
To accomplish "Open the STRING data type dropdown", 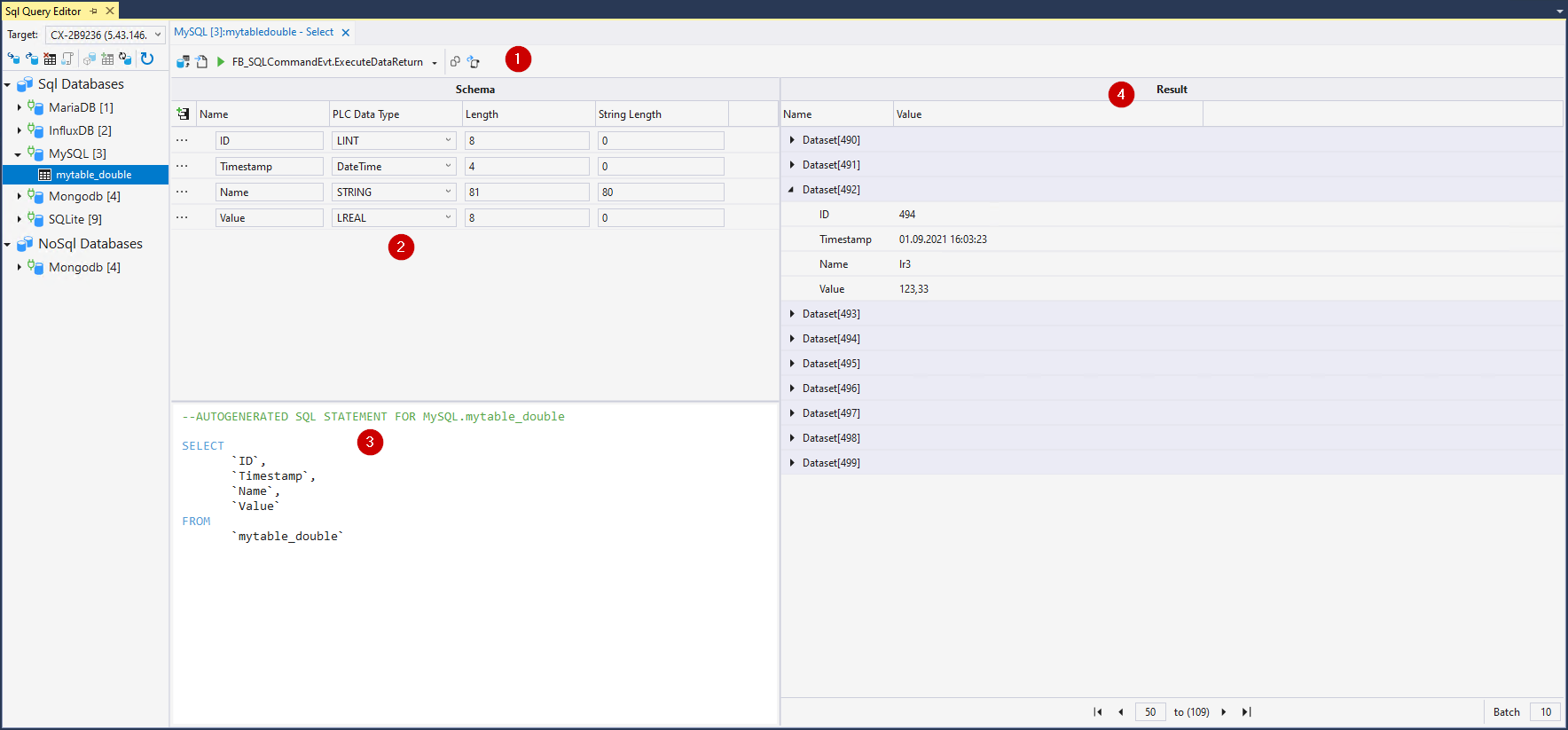I will [x=448, y=192].
